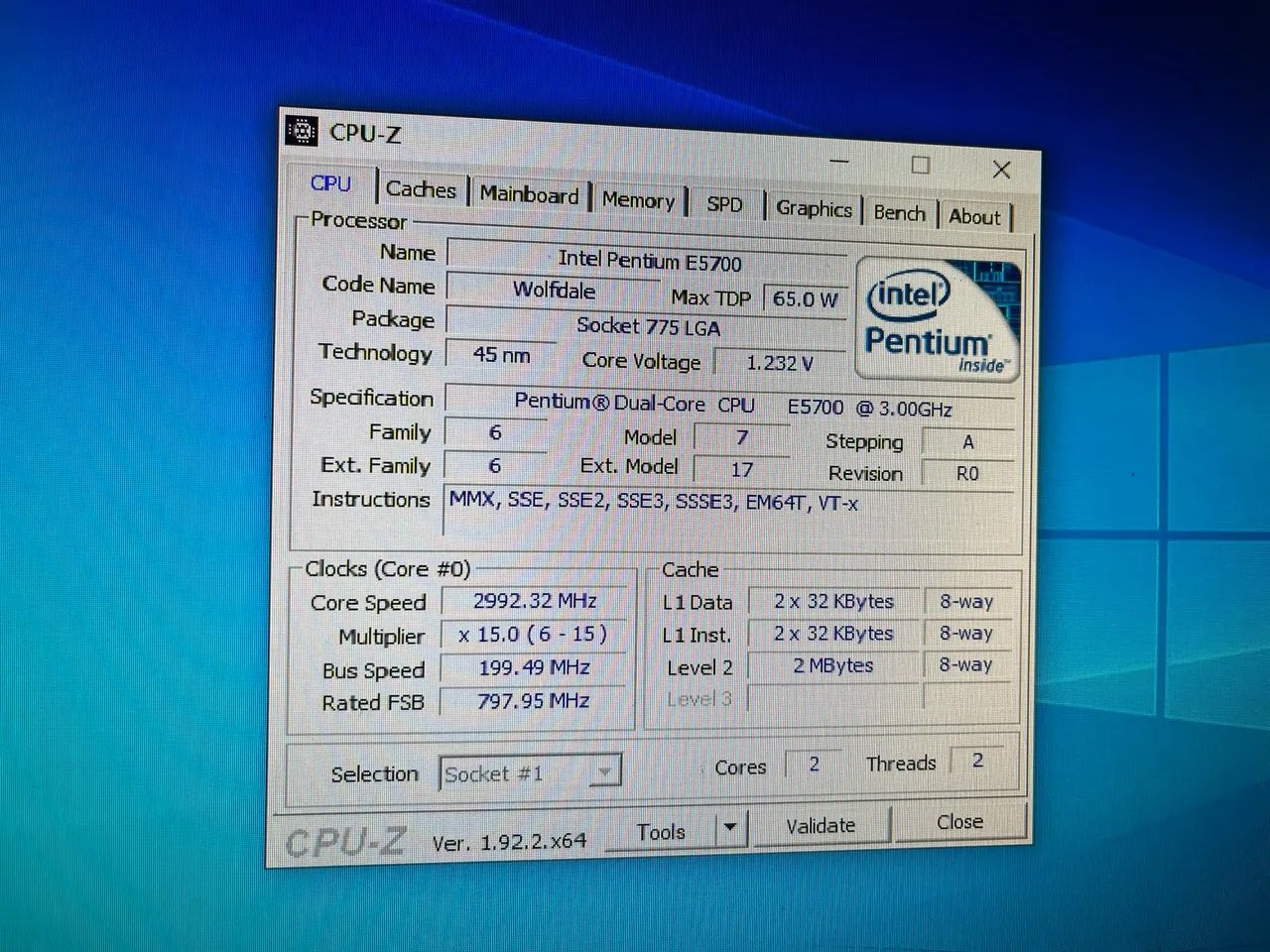Click the Level 2 size 2 MBytes
1270x952 pixels.
pos(833,665)
